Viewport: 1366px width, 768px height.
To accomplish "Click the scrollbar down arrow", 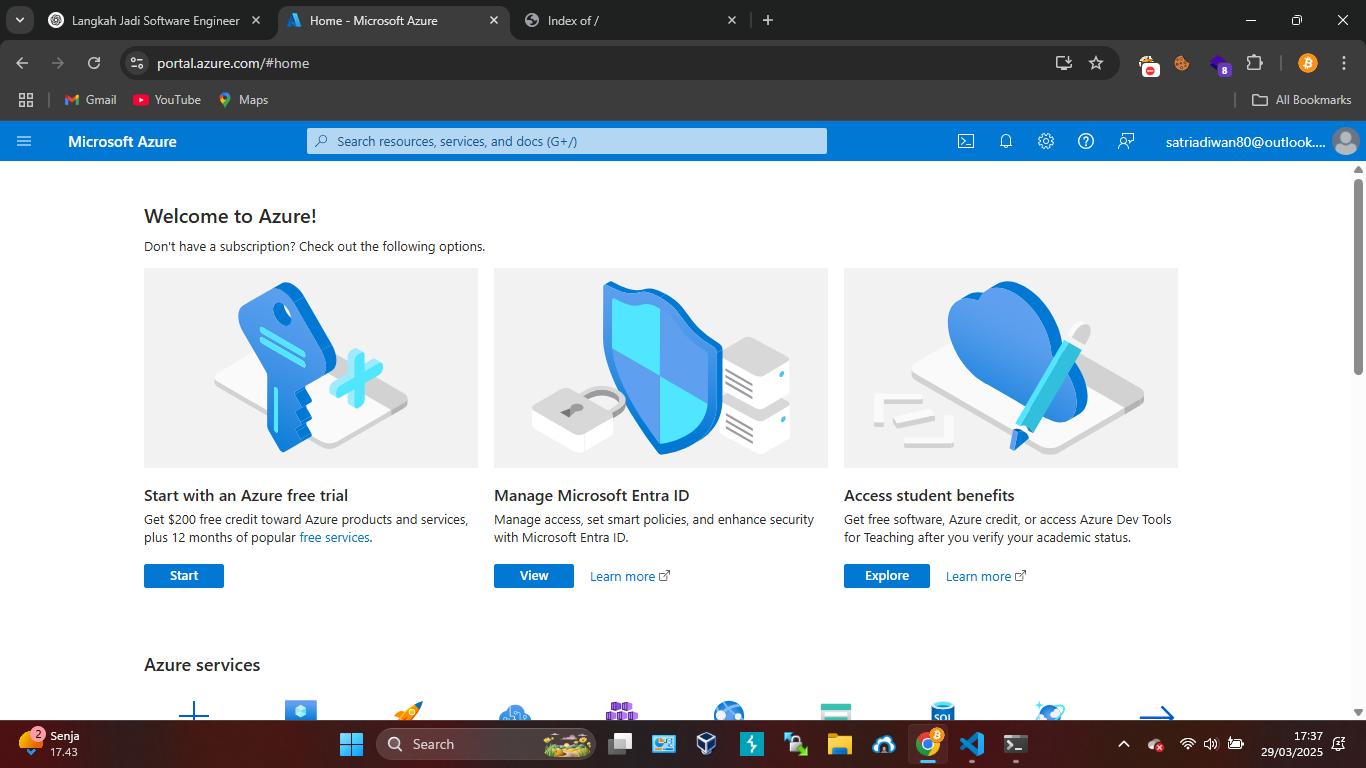I will point(1358,712).
